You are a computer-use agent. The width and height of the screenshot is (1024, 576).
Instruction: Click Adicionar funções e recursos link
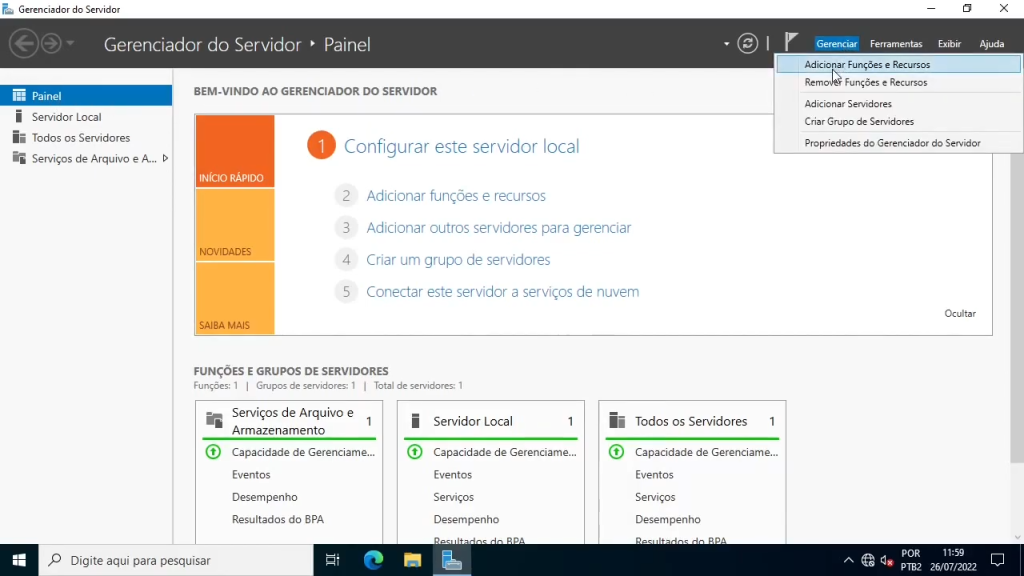(x=456, y=195)
